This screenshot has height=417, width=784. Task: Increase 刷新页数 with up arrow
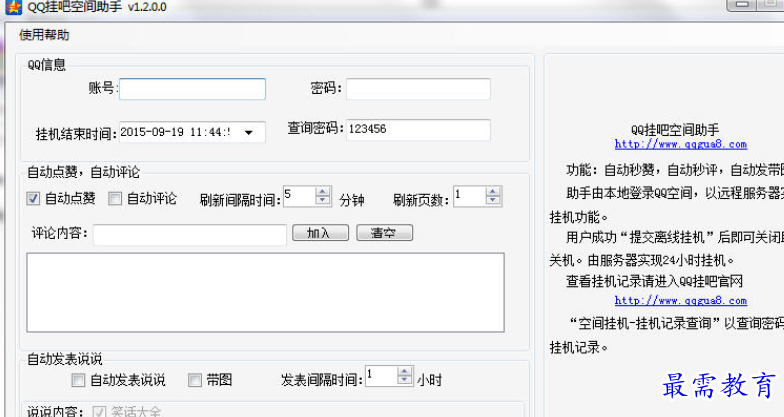[493, 192]
